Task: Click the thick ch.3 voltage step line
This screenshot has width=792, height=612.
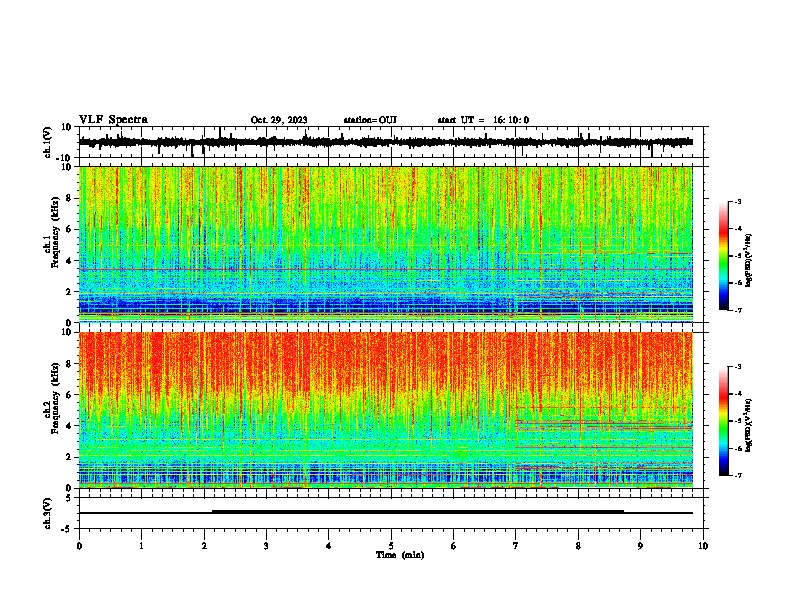Action: point(418,512)
